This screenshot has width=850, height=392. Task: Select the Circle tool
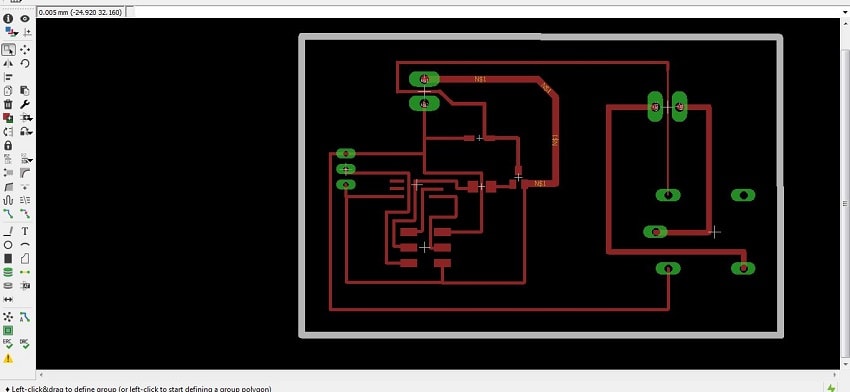click(8, 245)
